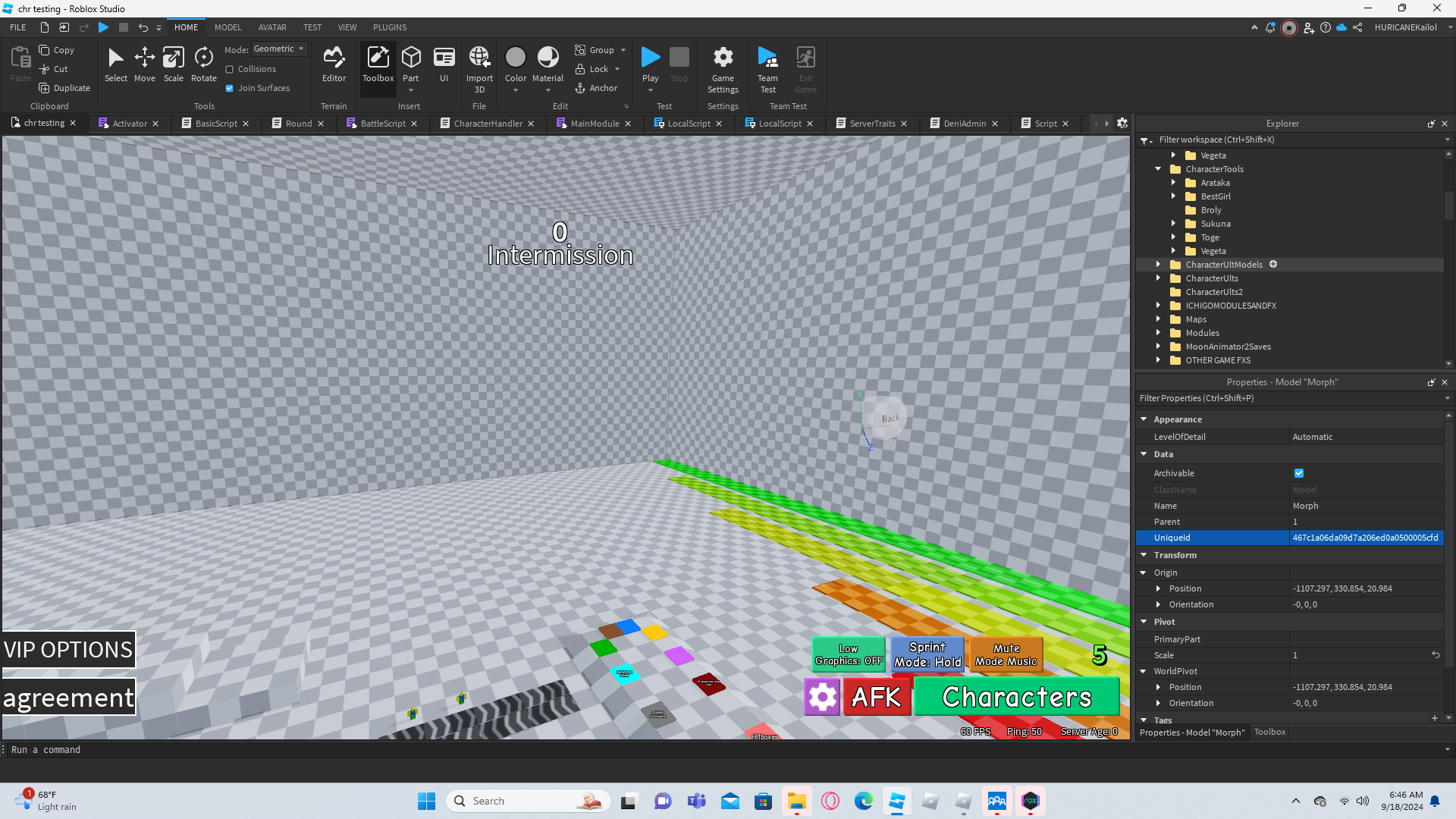Click the green Characters button

click(1016, 697)
